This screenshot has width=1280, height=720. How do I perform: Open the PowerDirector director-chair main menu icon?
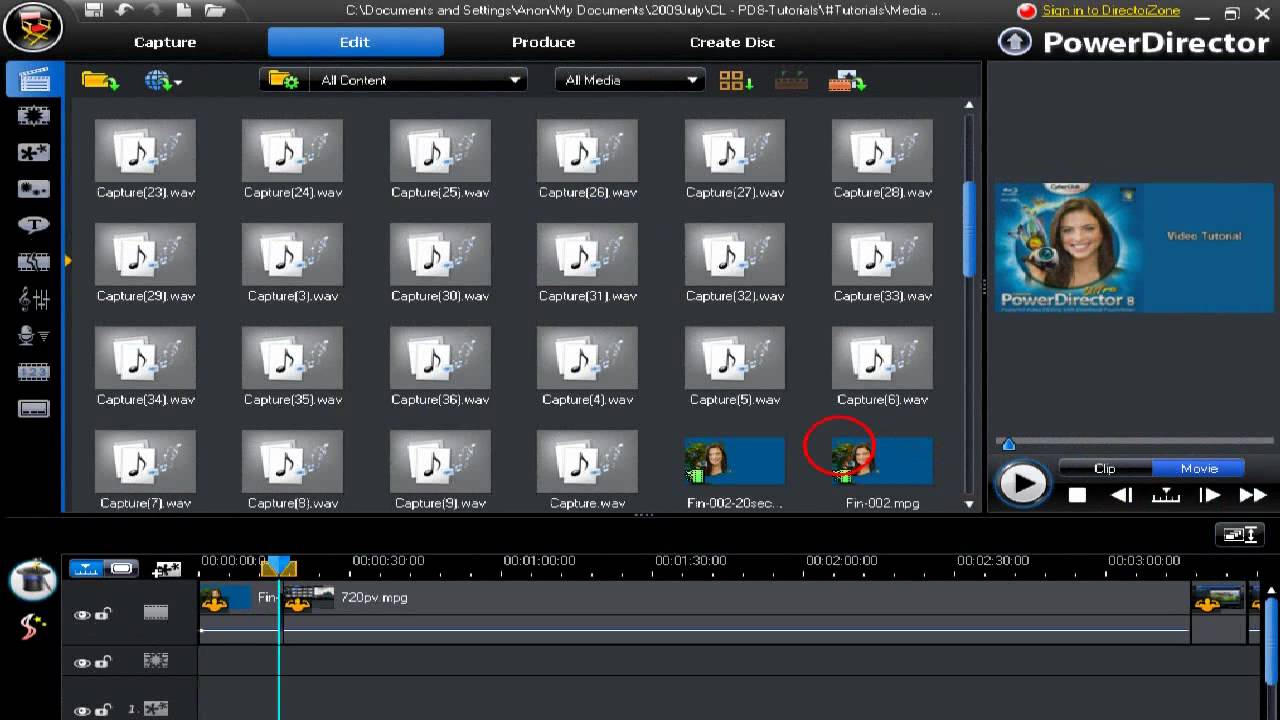coord(33,27)
